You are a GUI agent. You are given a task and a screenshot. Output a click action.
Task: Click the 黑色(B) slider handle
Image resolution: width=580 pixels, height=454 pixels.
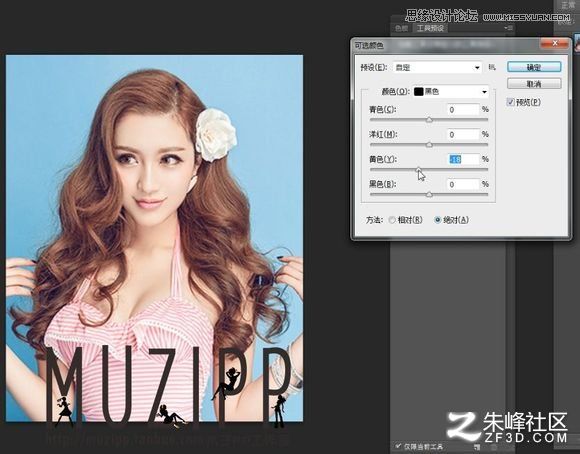coord(429,194)
